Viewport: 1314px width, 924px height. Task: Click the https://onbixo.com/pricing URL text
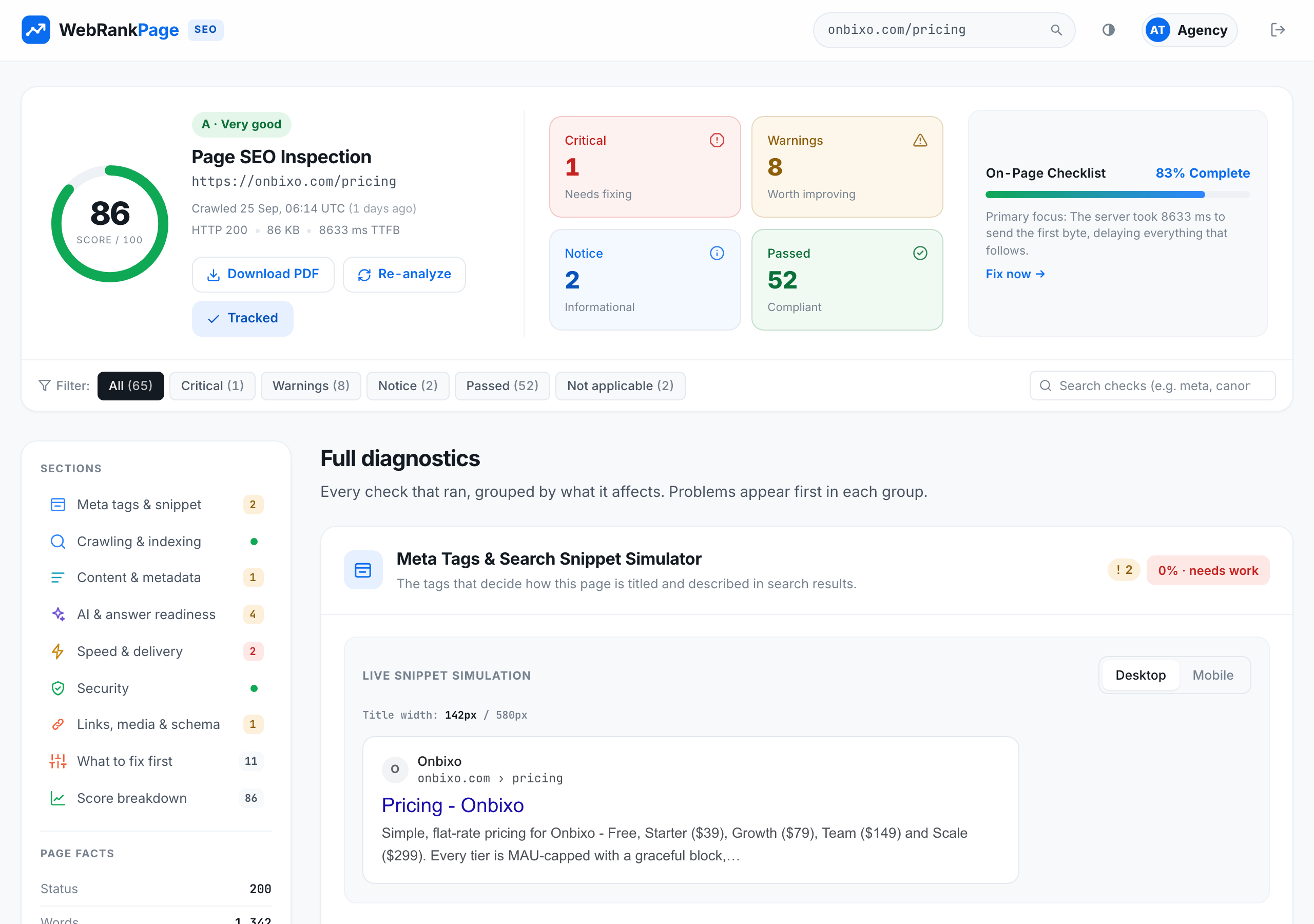pyautogui.click(x=294, y=182)
